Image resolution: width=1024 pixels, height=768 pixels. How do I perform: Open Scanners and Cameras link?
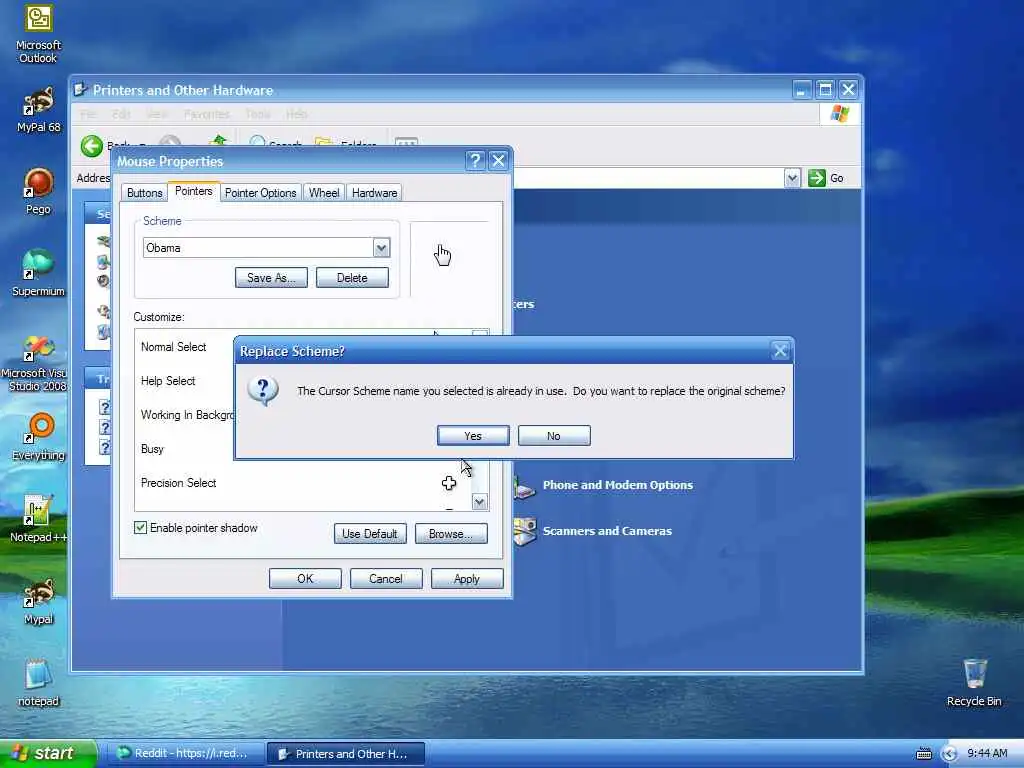pyautogui.click(x=607, y=530)
